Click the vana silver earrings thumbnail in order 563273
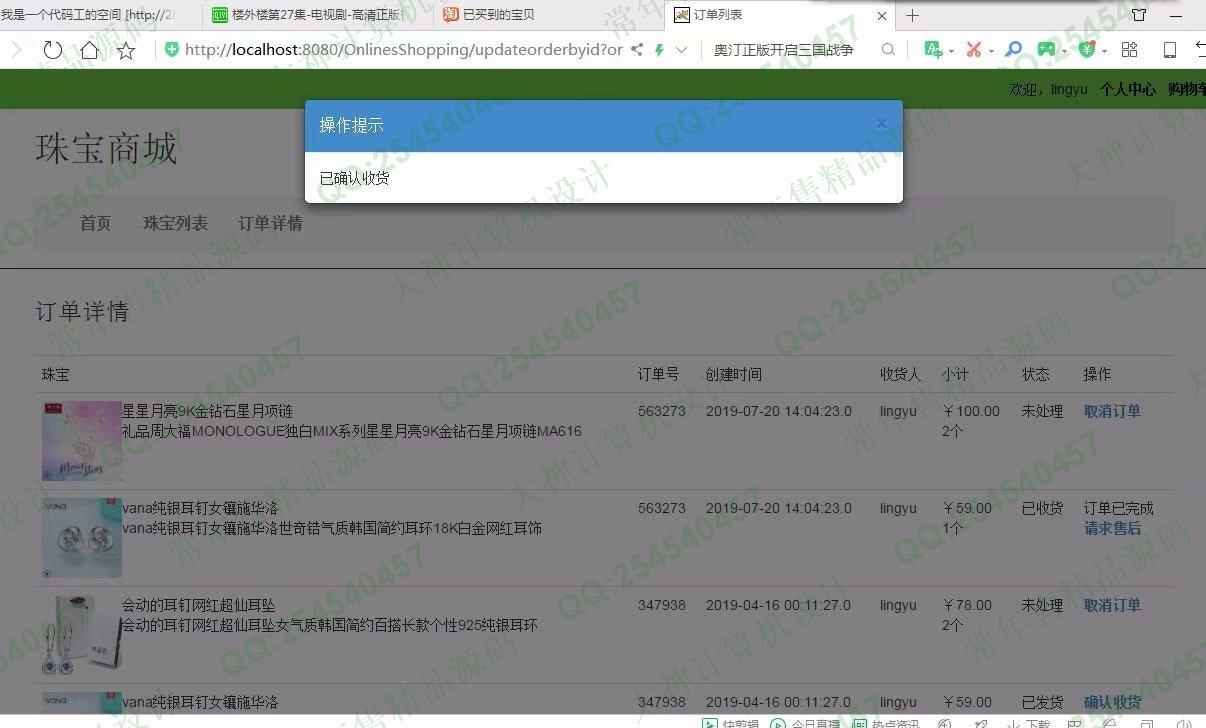 82,538
